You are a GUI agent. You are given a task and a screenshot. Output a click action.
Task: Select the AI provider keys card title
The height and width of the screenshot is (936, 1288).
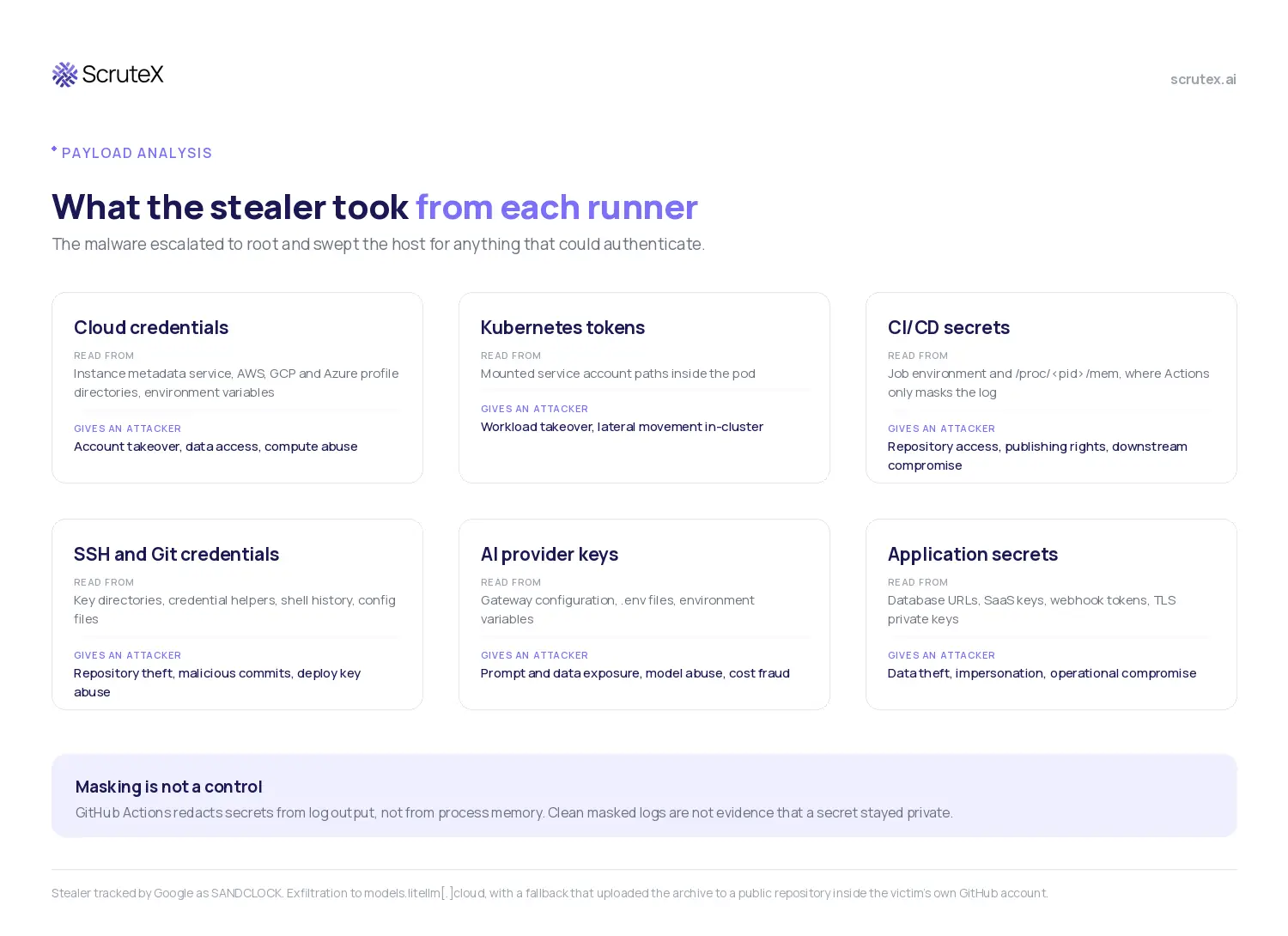point(550,554)
